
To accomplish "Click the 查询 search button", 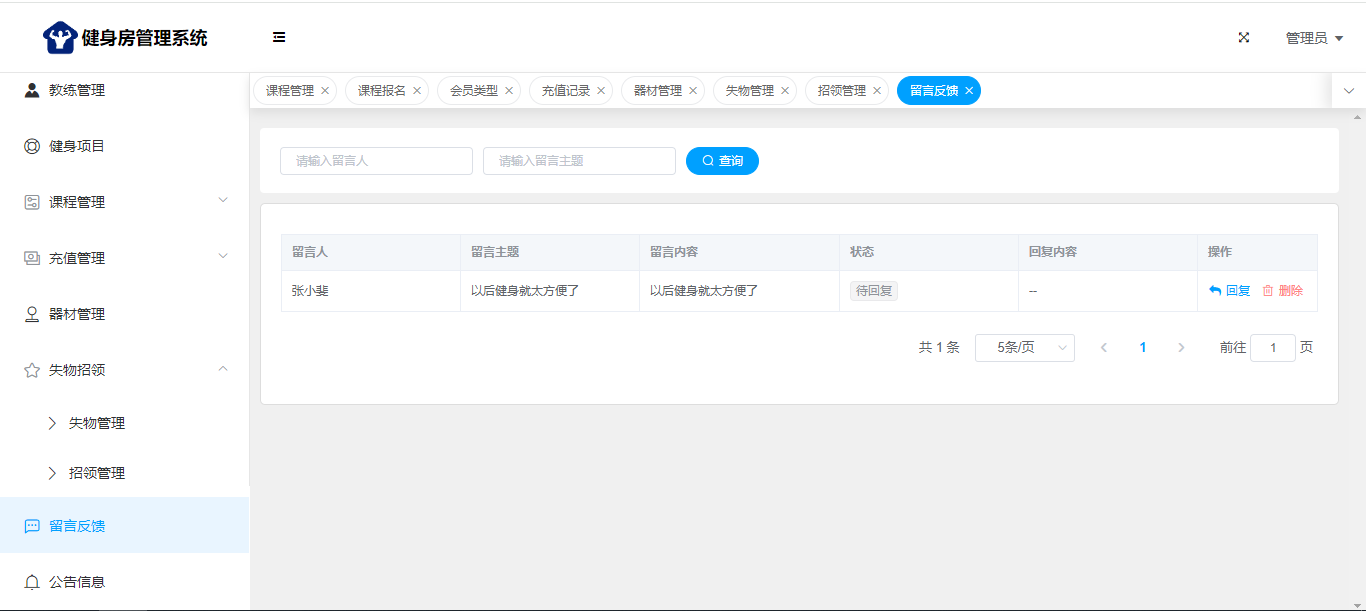I will pyautogui.click(x=722, y=161).
